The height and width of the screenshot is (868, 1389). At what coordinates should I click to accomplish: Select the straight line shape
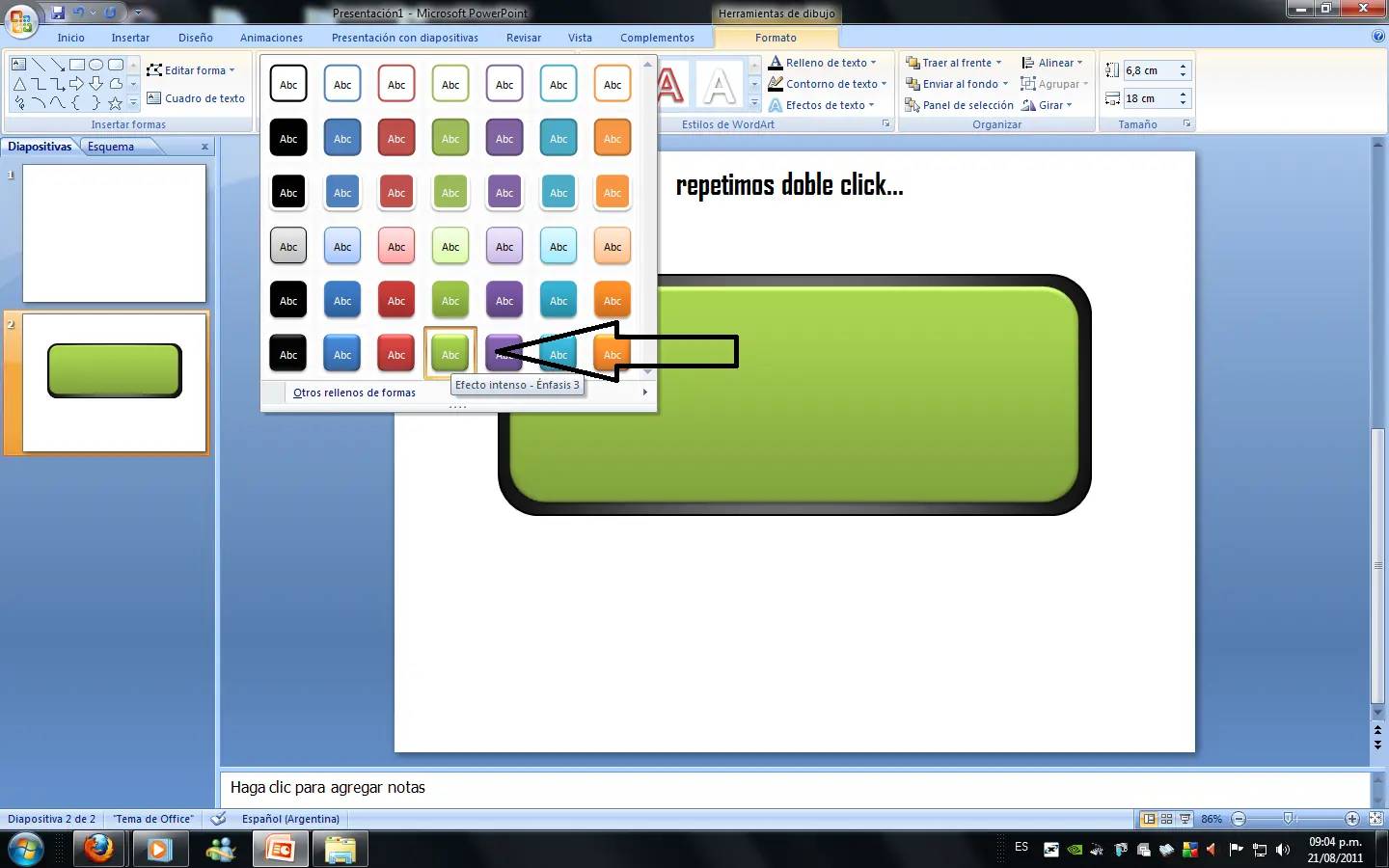(39, 65)
